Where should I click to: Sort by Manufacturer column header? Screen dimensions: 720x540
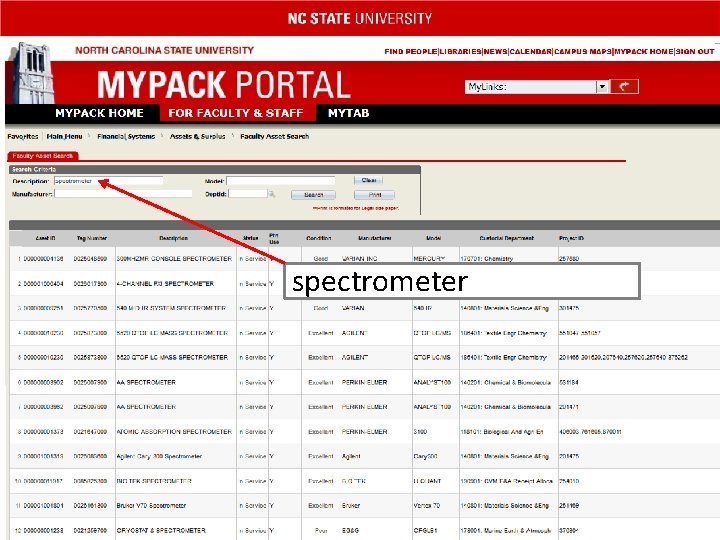[375, 238]
